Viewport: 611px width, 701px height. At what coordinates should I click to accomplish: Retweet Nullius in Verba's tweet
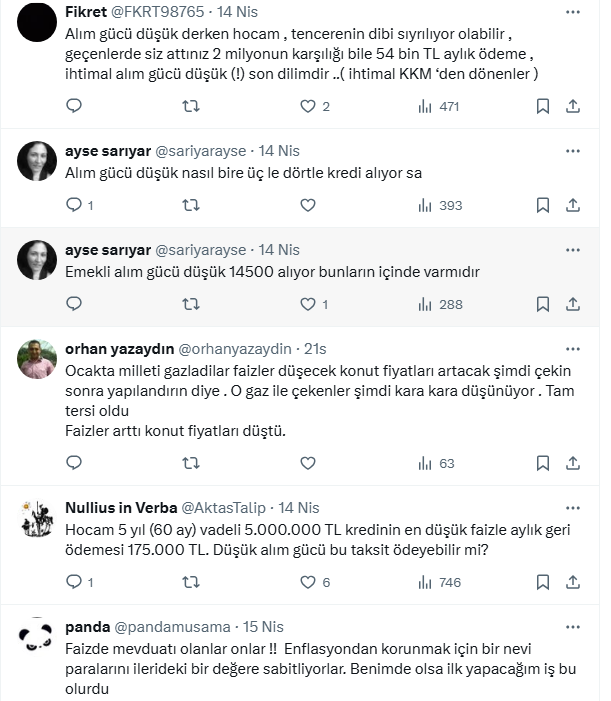pos(188,582)
